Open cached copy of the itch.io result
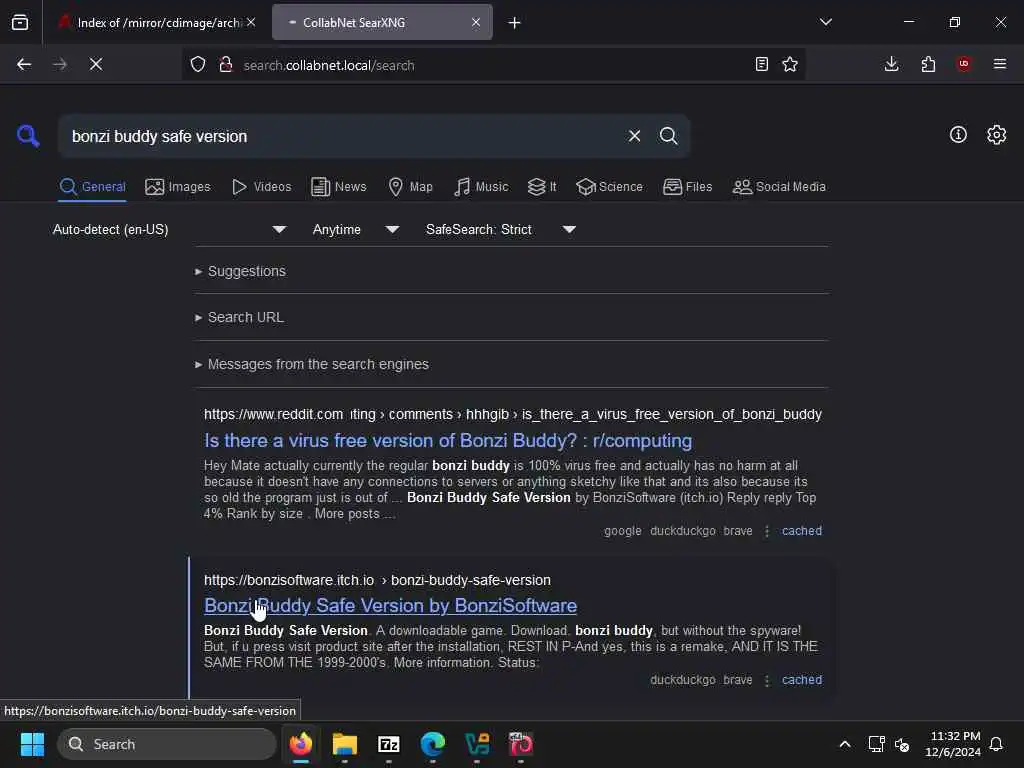Image resolution: width=1024 pixels, height=768 pixels. click(802, 680)
